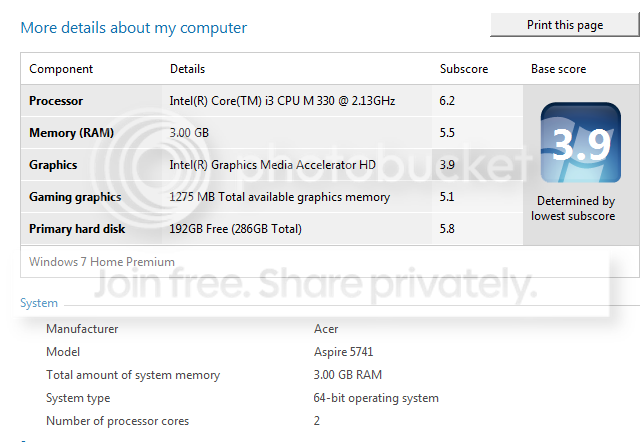
Task: Select the Processor row label
Action: pyautogui.click(x=56, y=101)
